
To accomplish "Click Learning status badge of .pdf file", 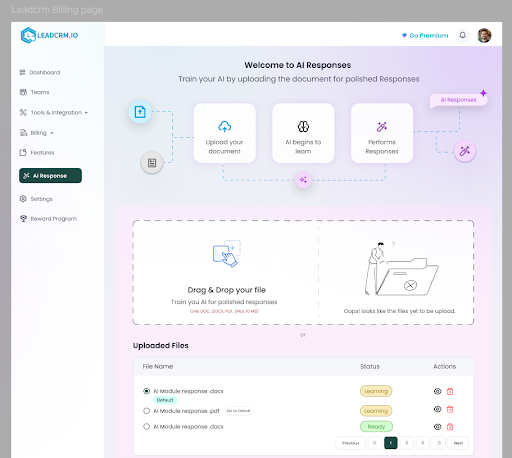I will tap(376, 411).
